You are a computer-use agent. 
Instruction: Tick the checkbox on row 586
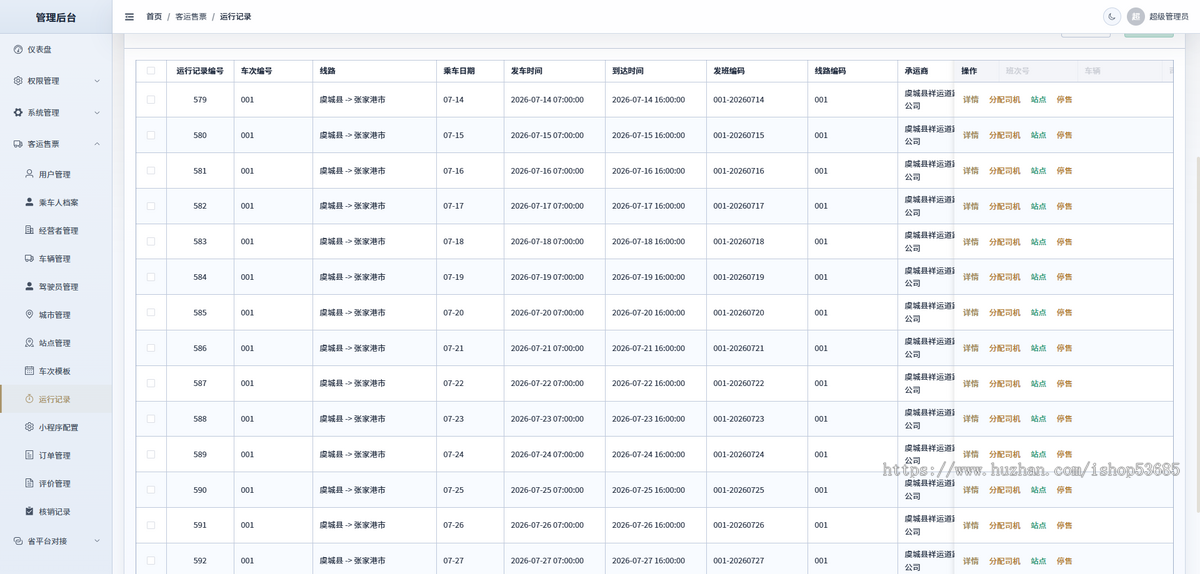pyautogui.click(x=151, y=348)
